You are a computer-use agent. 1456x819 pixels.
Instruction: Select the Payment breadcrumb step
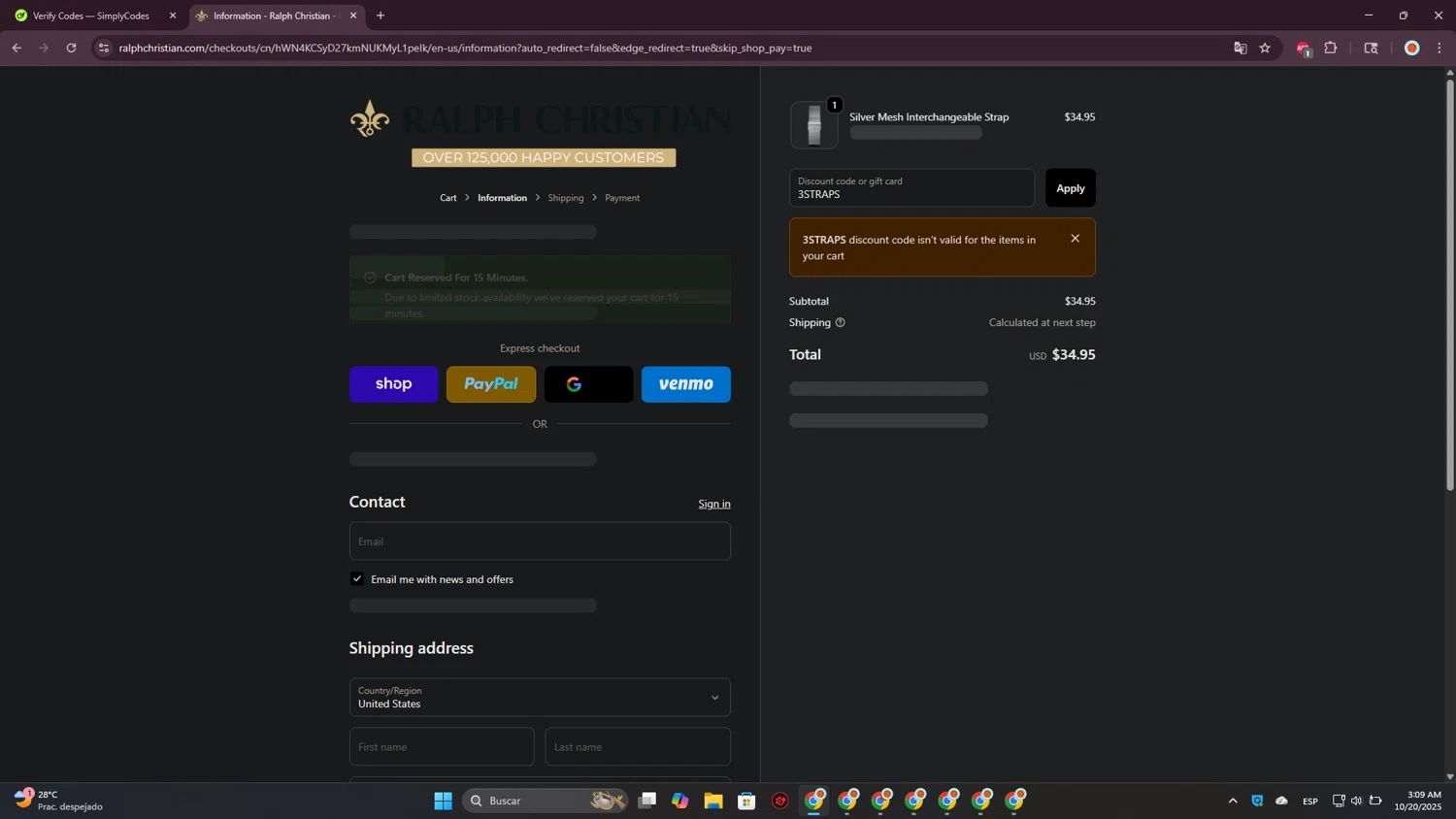click(x=622, y=198)
